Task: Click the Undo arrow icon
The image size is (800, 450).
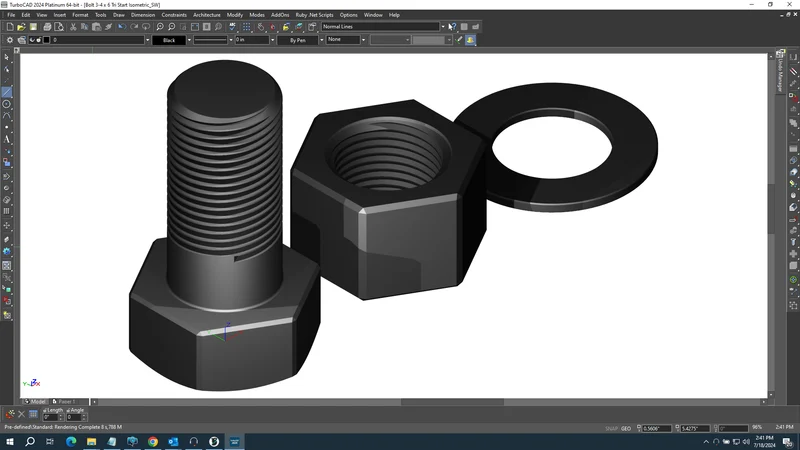Action: click(x=122, y=27)
